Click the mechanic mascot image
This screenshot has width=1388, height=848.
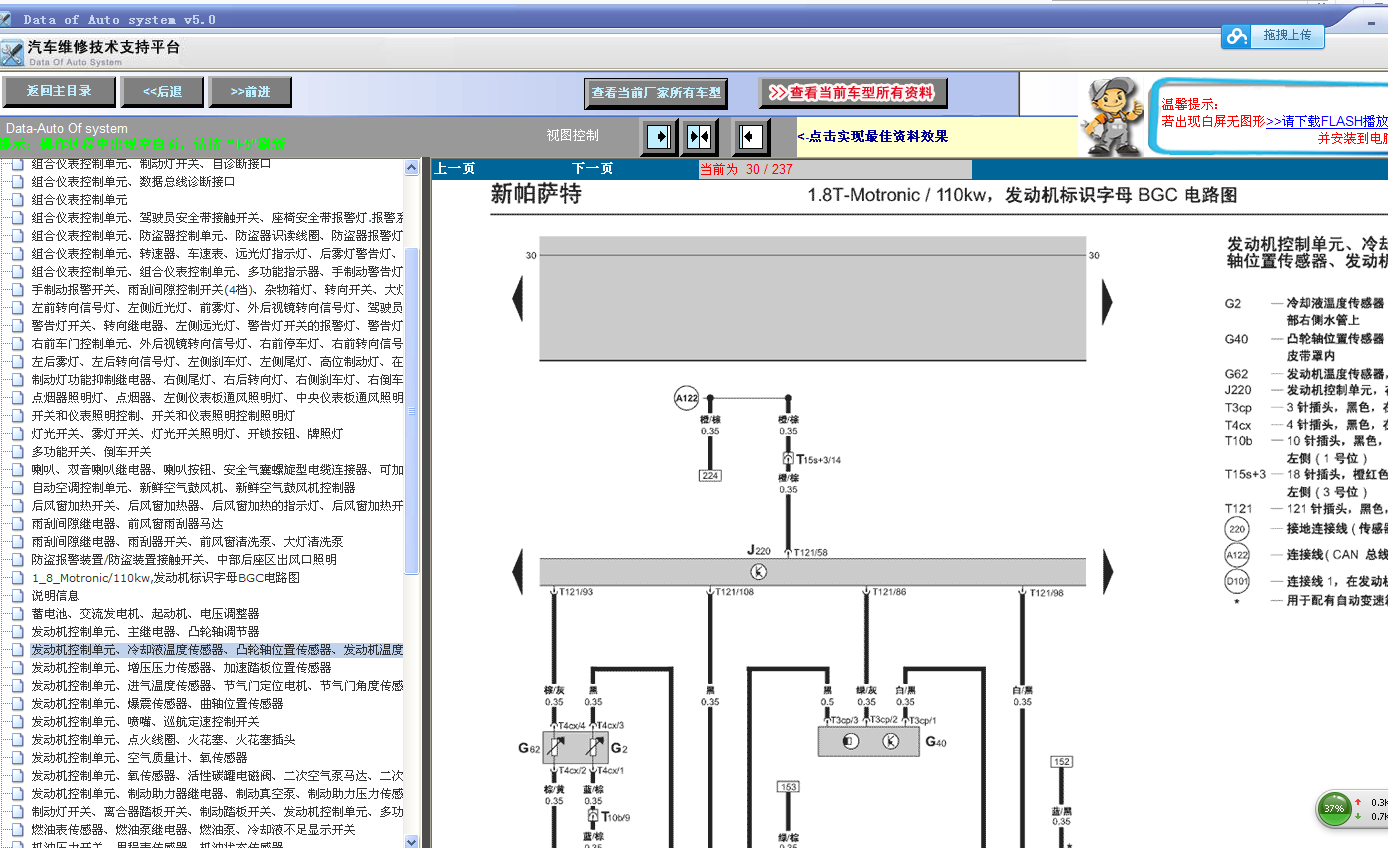coord(1113,115)
